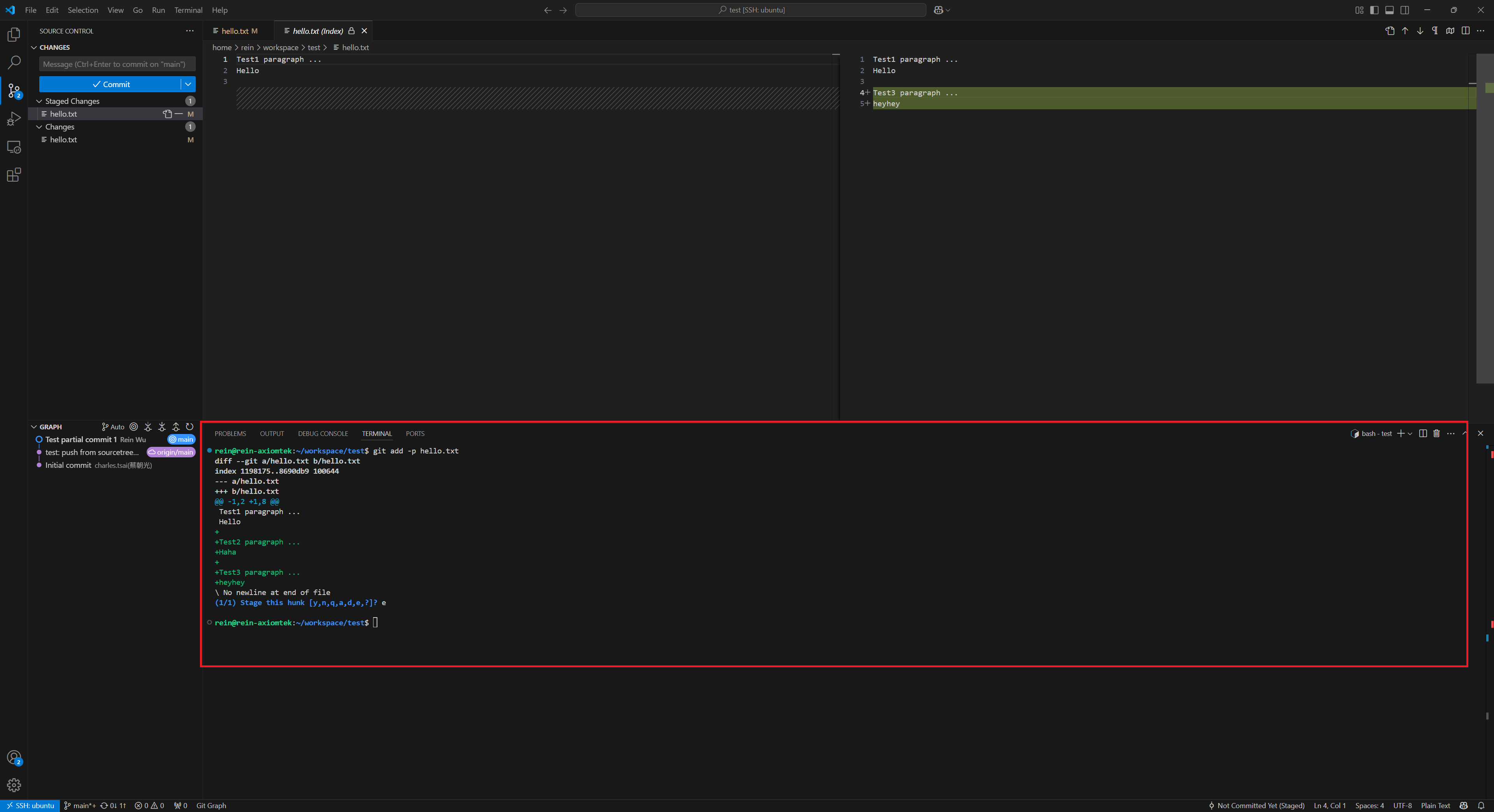Toggle the panel layout icon in title bar

[x=1389, y=10]
